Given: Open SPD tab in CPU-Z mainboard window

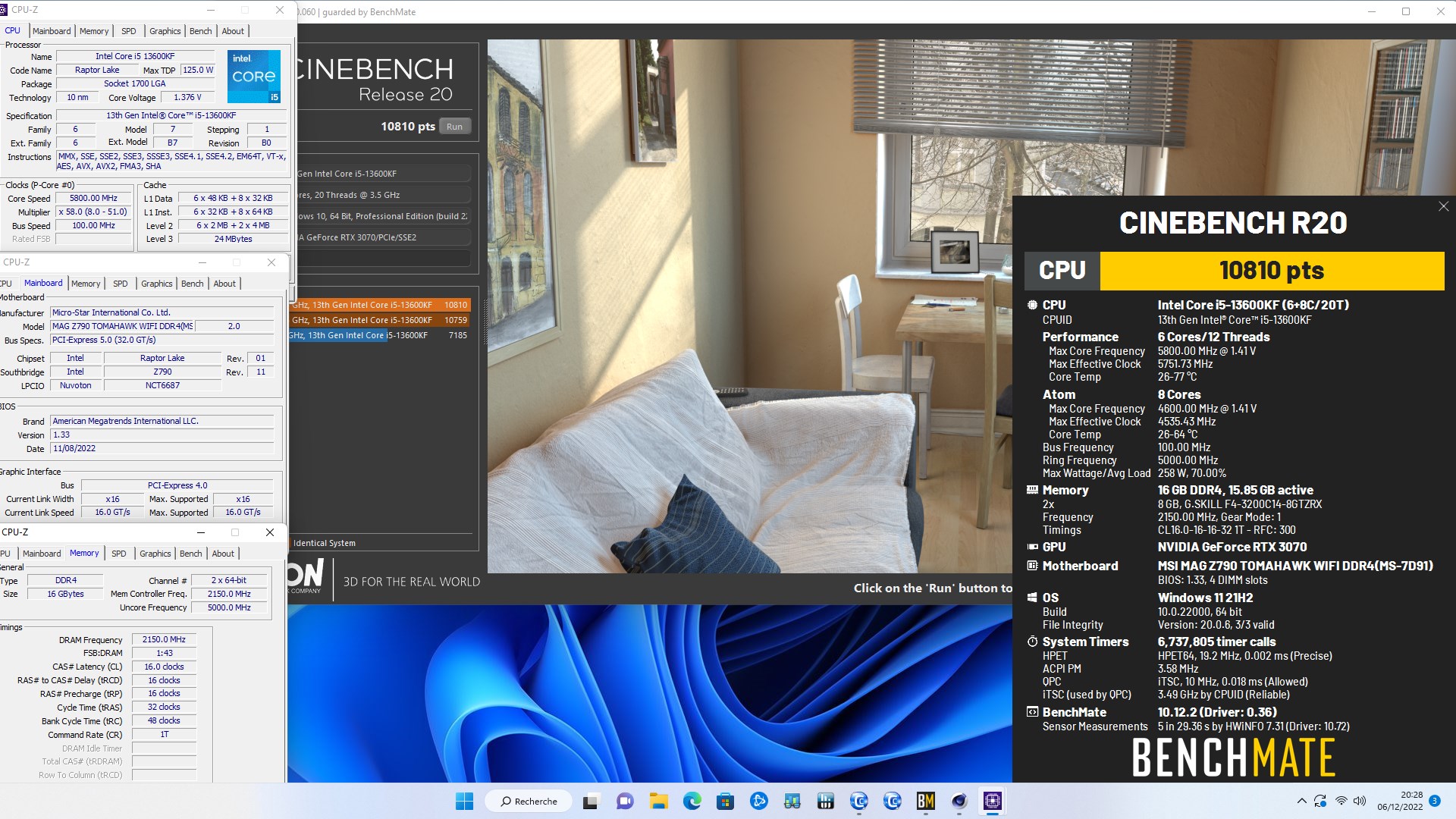Looking at the screenshot, I should pyautogui.click(x=120, y=284).
